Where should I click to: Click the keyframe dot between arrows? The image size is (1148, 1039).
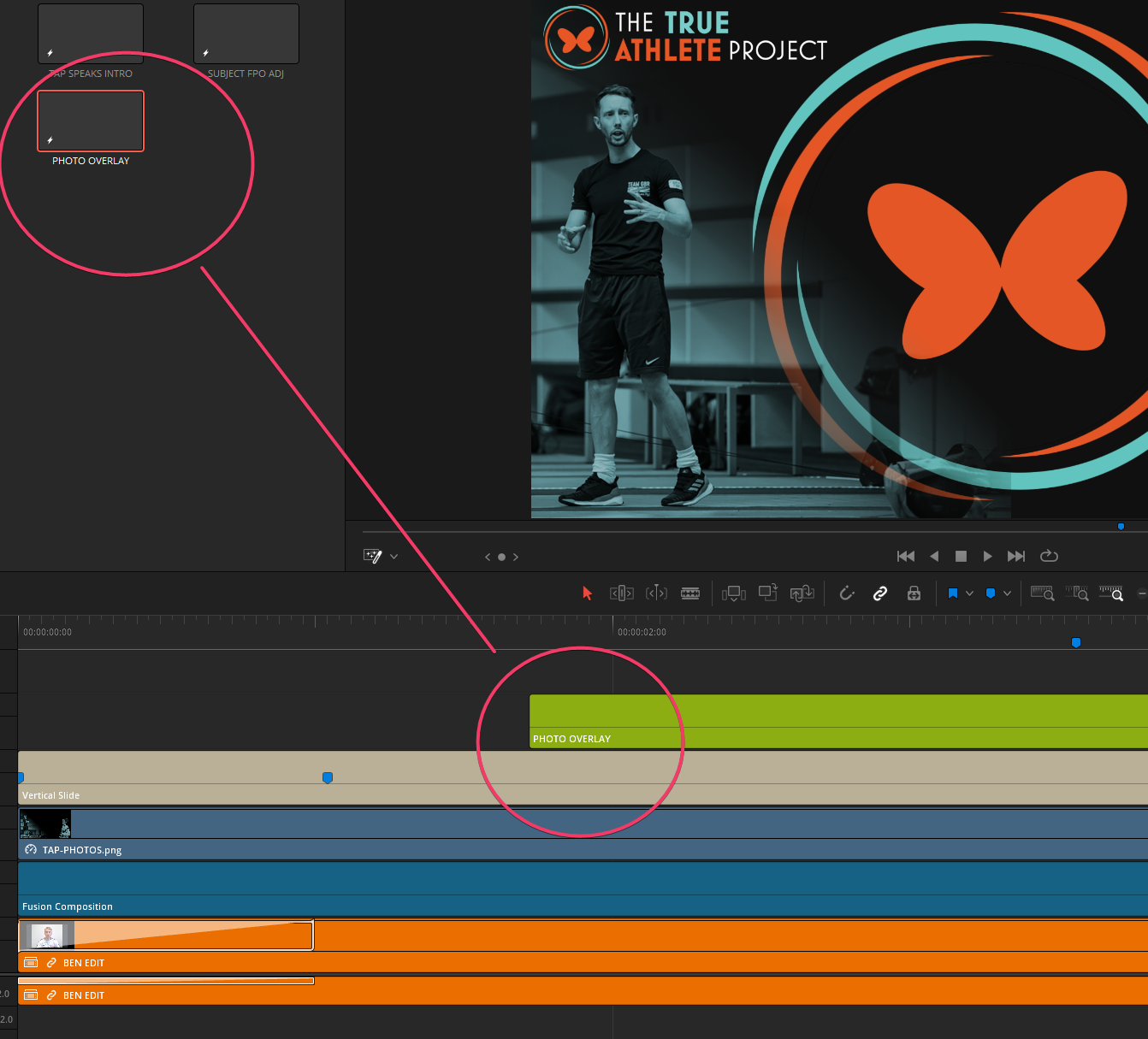click(x=501, y=557)
